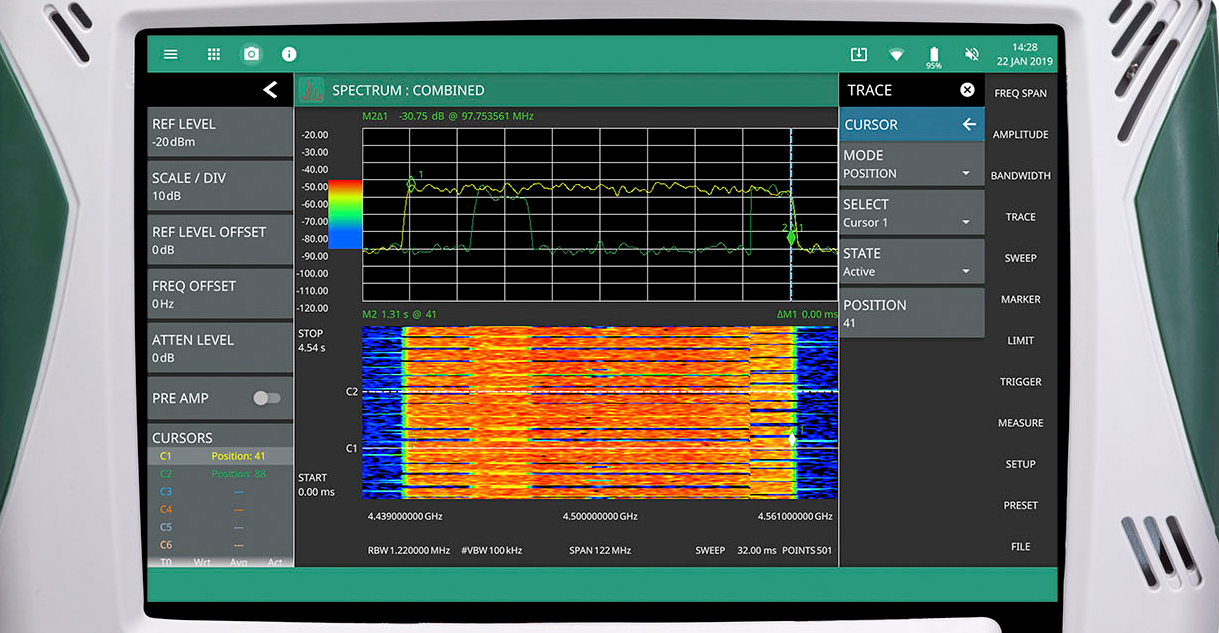Take a screenshot with the camera icon
The height and width of the screenshot is (633, 1219).
[251, 54]
